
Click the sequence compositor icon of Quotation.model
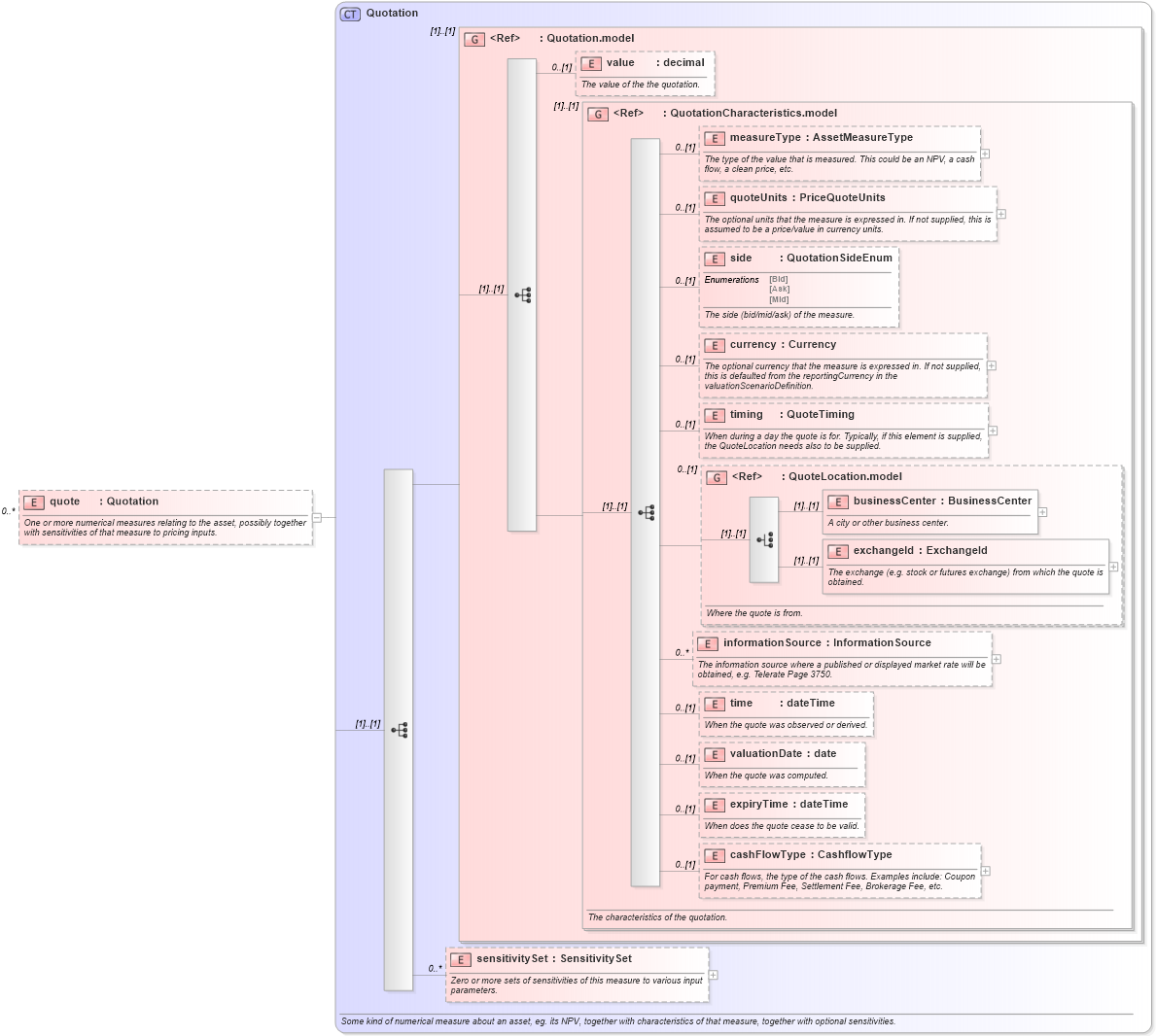(x=522, y=296)
